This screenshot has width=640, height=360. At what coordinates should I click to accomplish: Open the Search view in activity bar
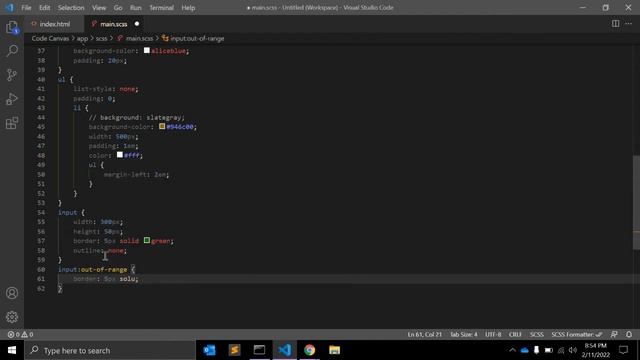pyautogui.click(x=12, y=51)
